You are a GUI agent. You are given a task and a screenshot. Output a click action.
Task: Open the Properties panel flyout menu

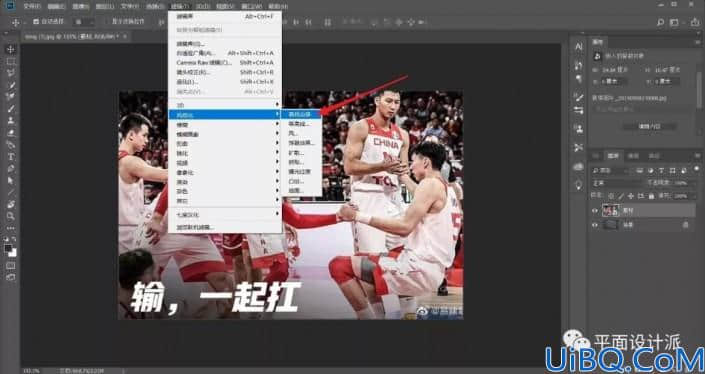697,42
